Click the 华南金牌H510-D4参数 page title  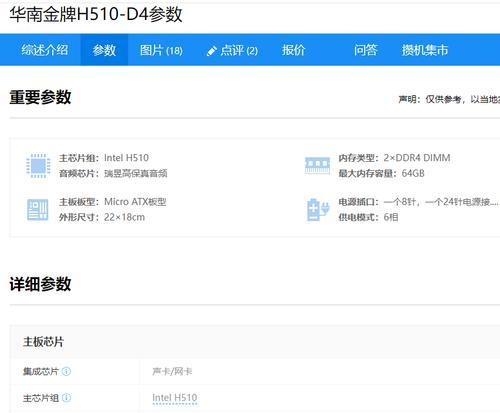pyautogui.click(x=96, y=15)
